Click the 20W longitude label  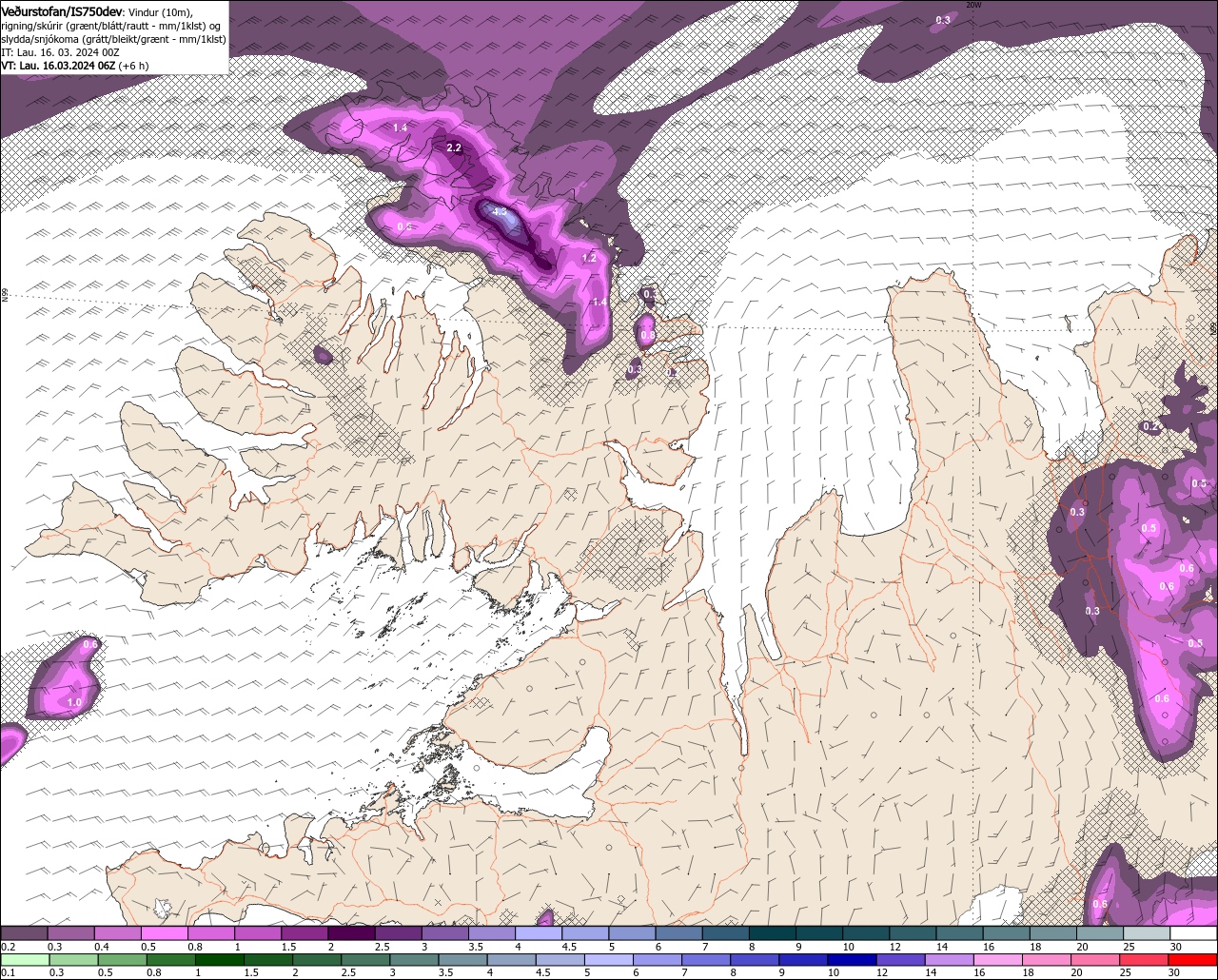(972, 5)
